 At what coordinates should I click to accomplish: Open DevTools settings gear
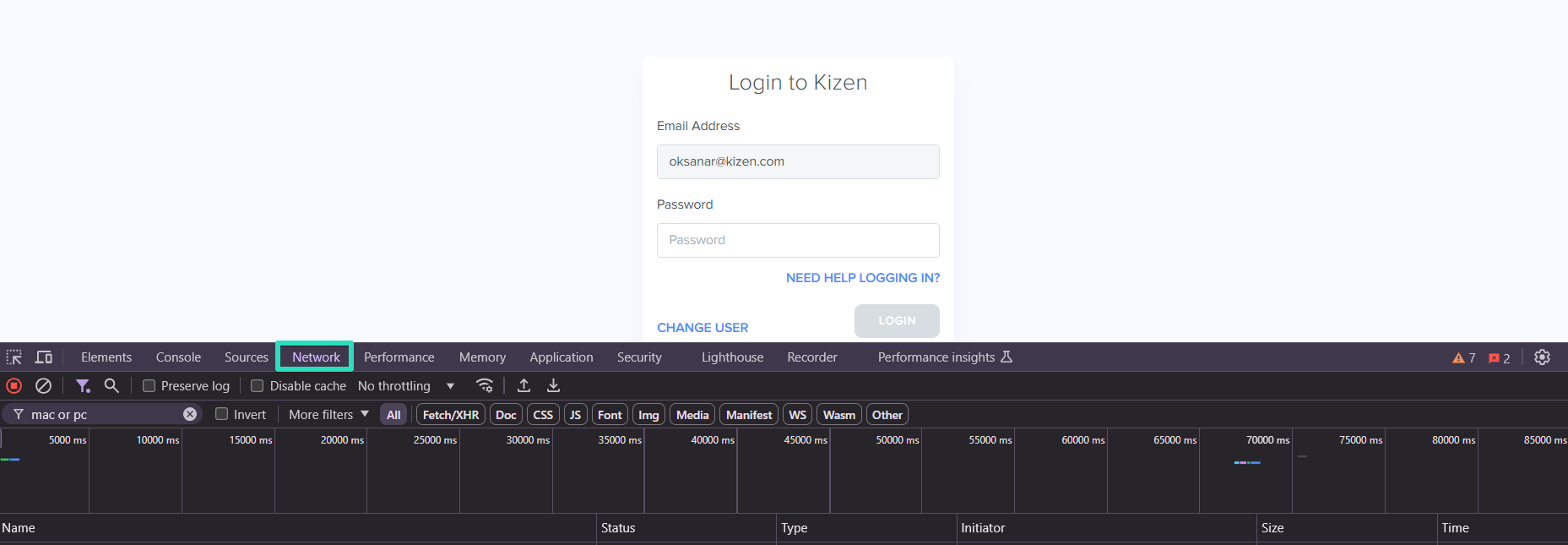pos(1542,357)
